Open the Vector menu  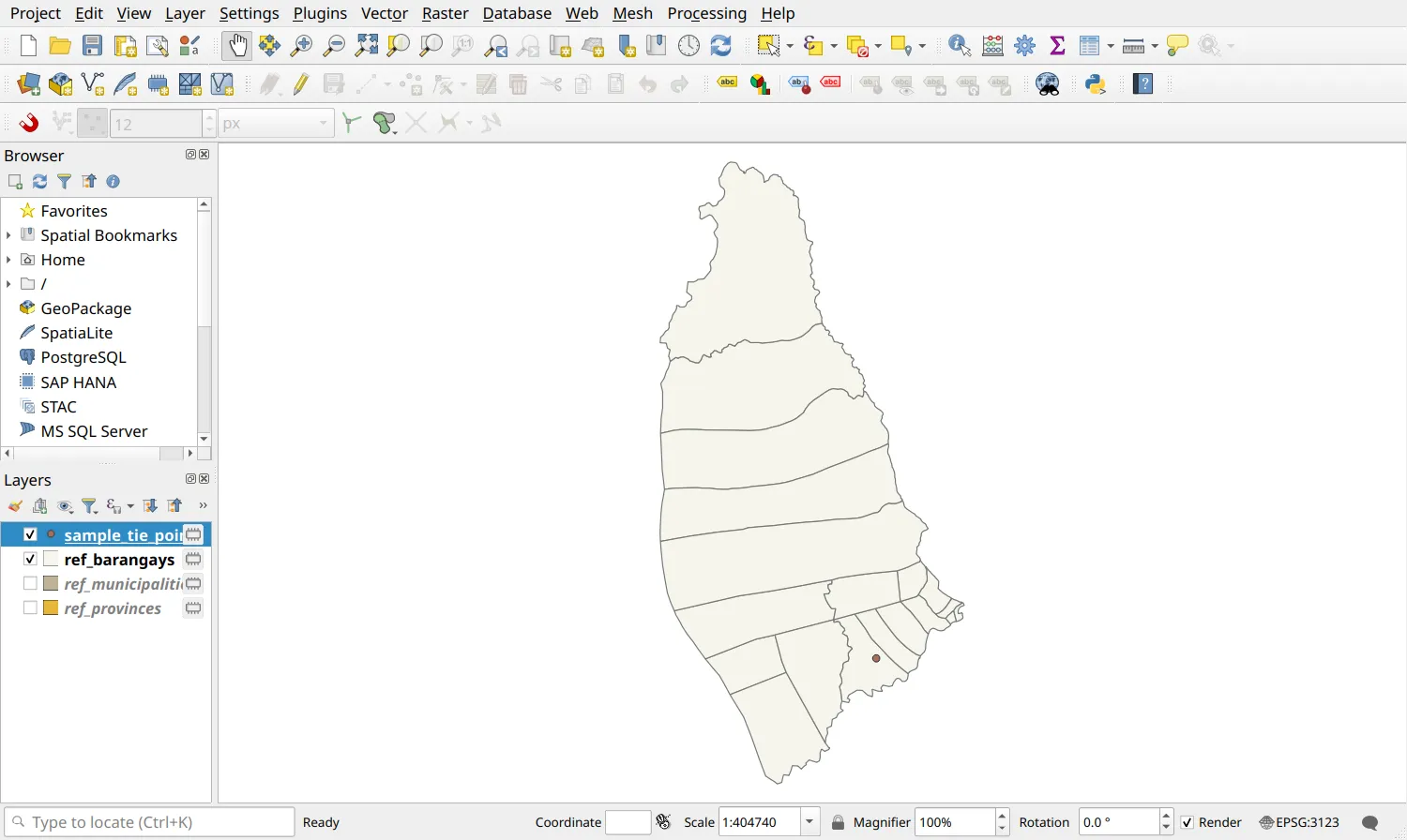point(385,13)
